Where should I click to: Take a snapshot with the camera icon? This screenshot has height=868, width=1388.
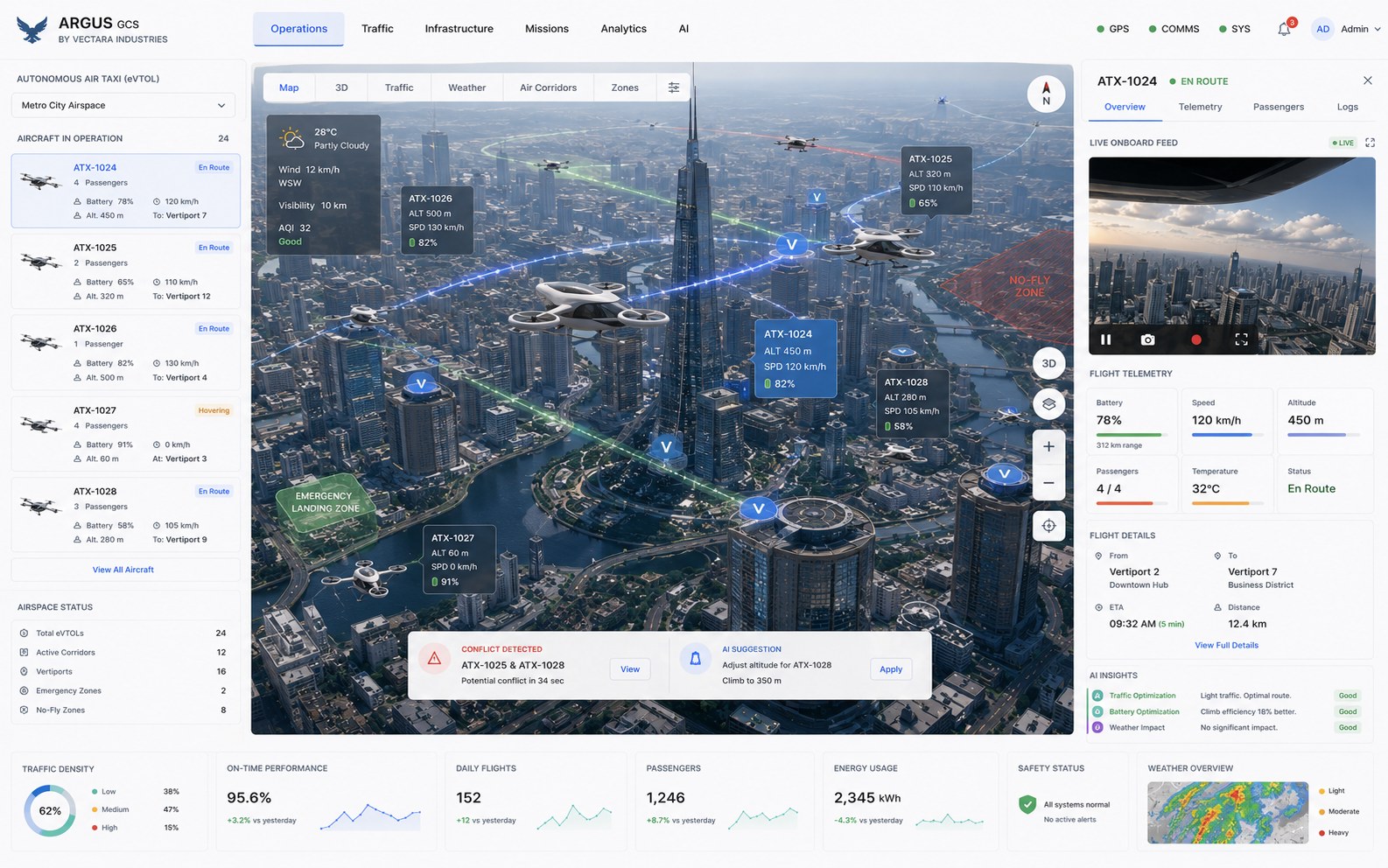click(1148, 339)
